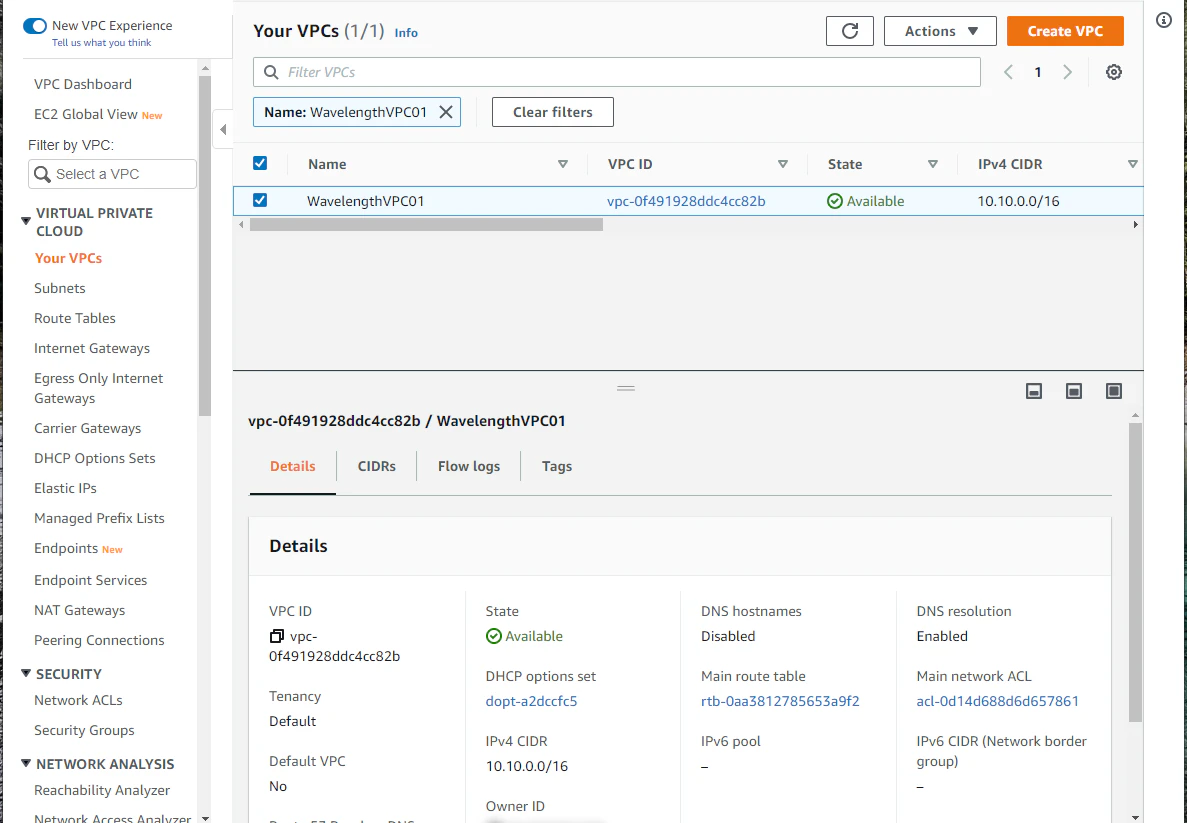Sort by State column arrow

pos(933,164)
